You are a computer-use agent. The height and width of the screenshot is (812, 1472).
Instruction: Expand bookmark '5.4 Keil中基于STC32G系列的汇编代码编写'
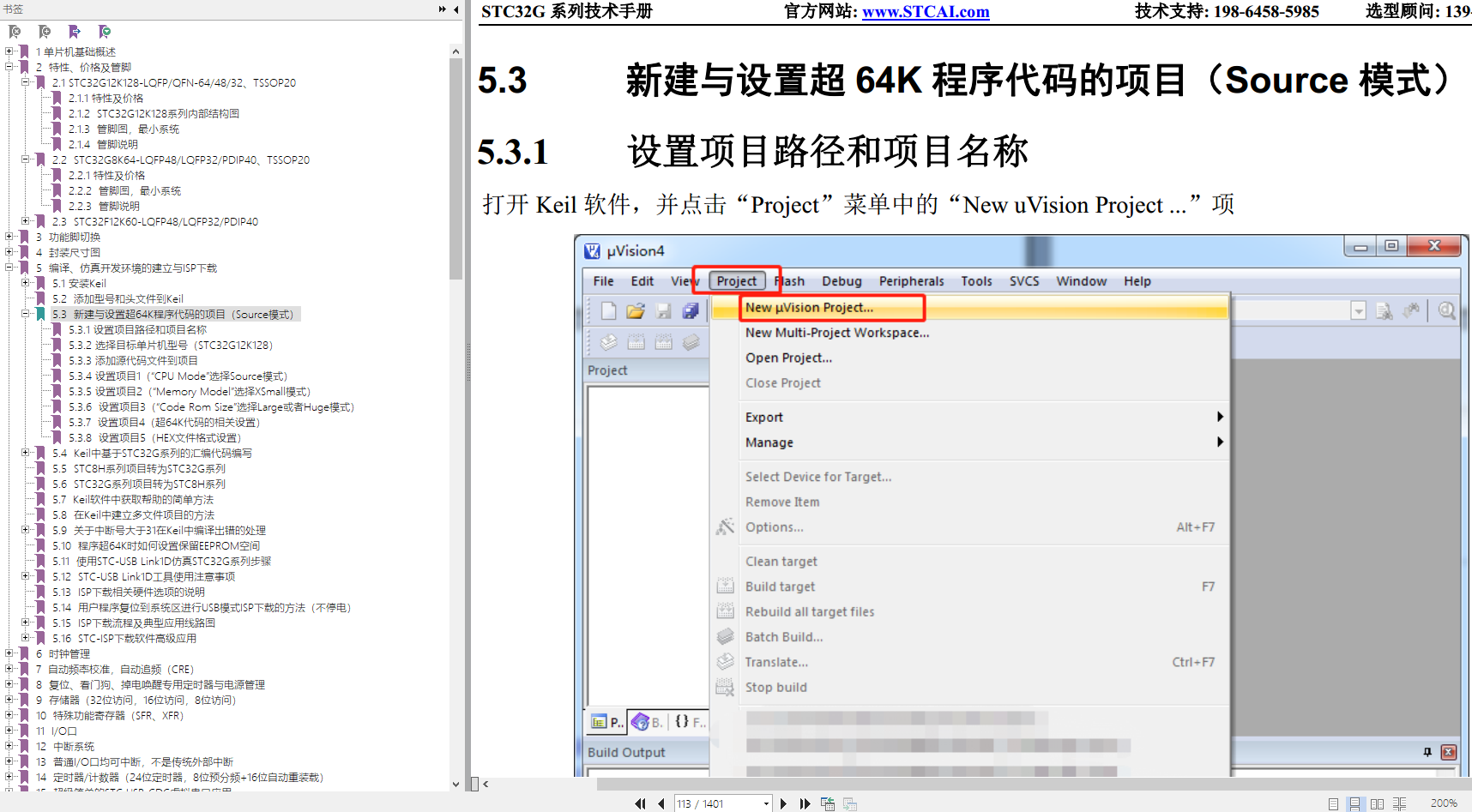coord(25,454)
